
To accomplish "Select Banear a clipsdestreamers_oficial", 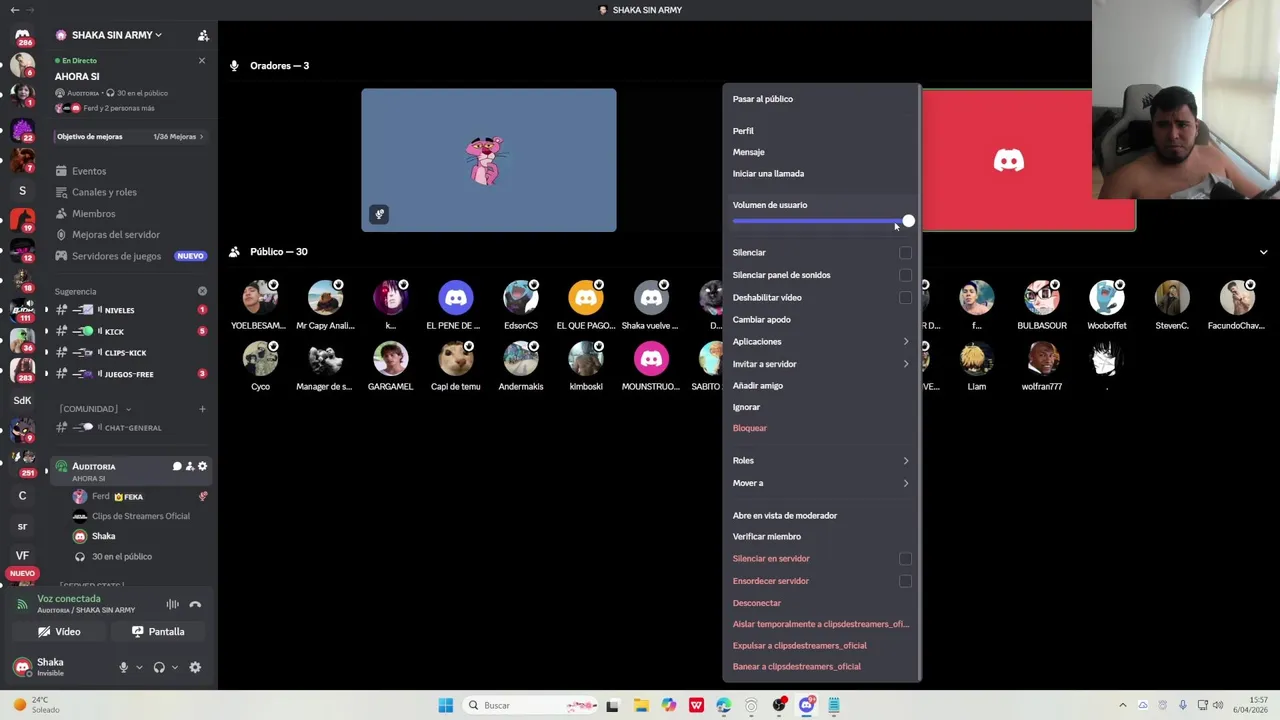I will coord(797,666).
